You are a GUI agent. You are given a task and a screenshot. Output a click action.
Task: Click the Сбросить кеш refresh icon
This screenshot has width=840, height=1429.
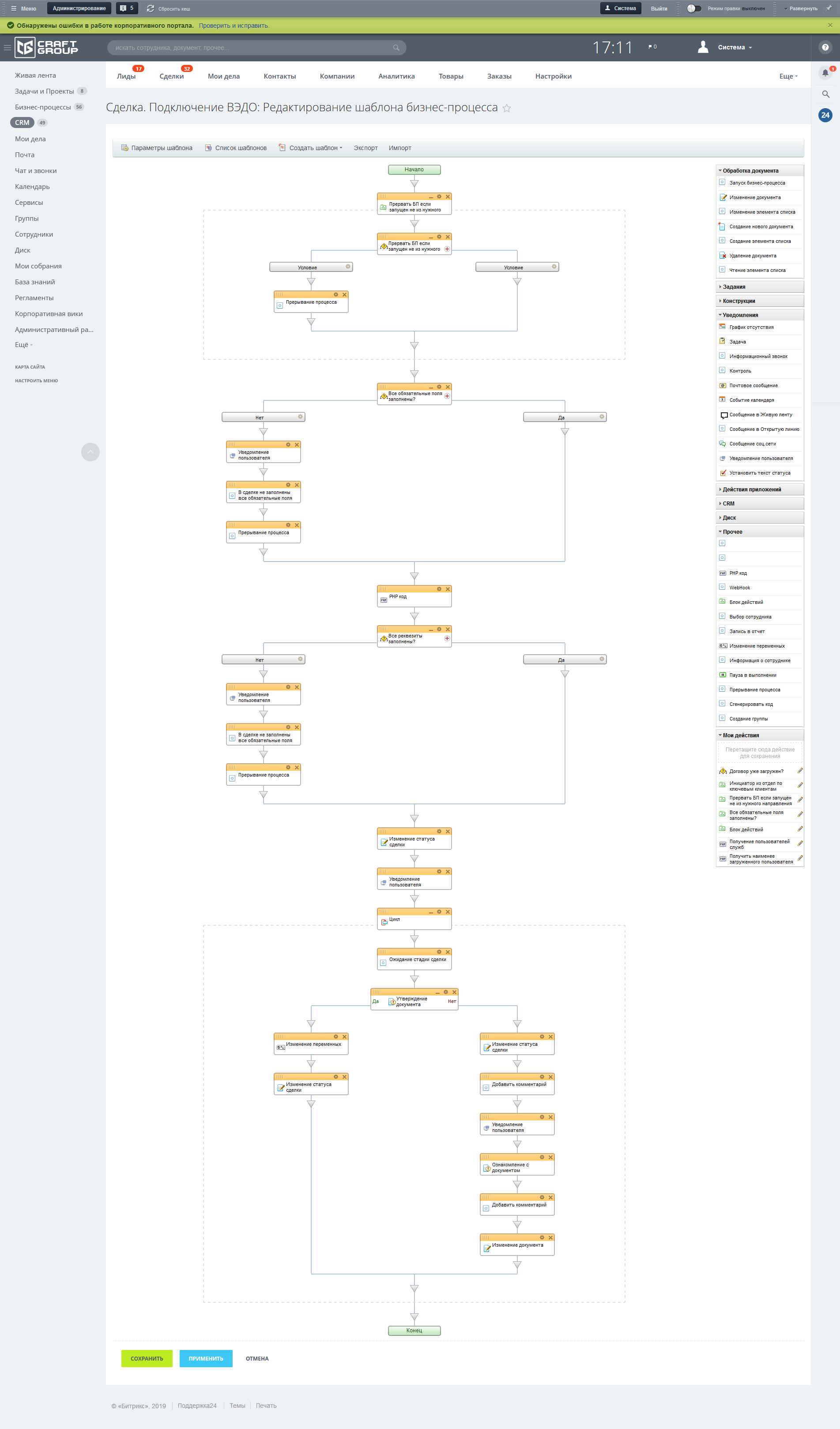(151, 8)
